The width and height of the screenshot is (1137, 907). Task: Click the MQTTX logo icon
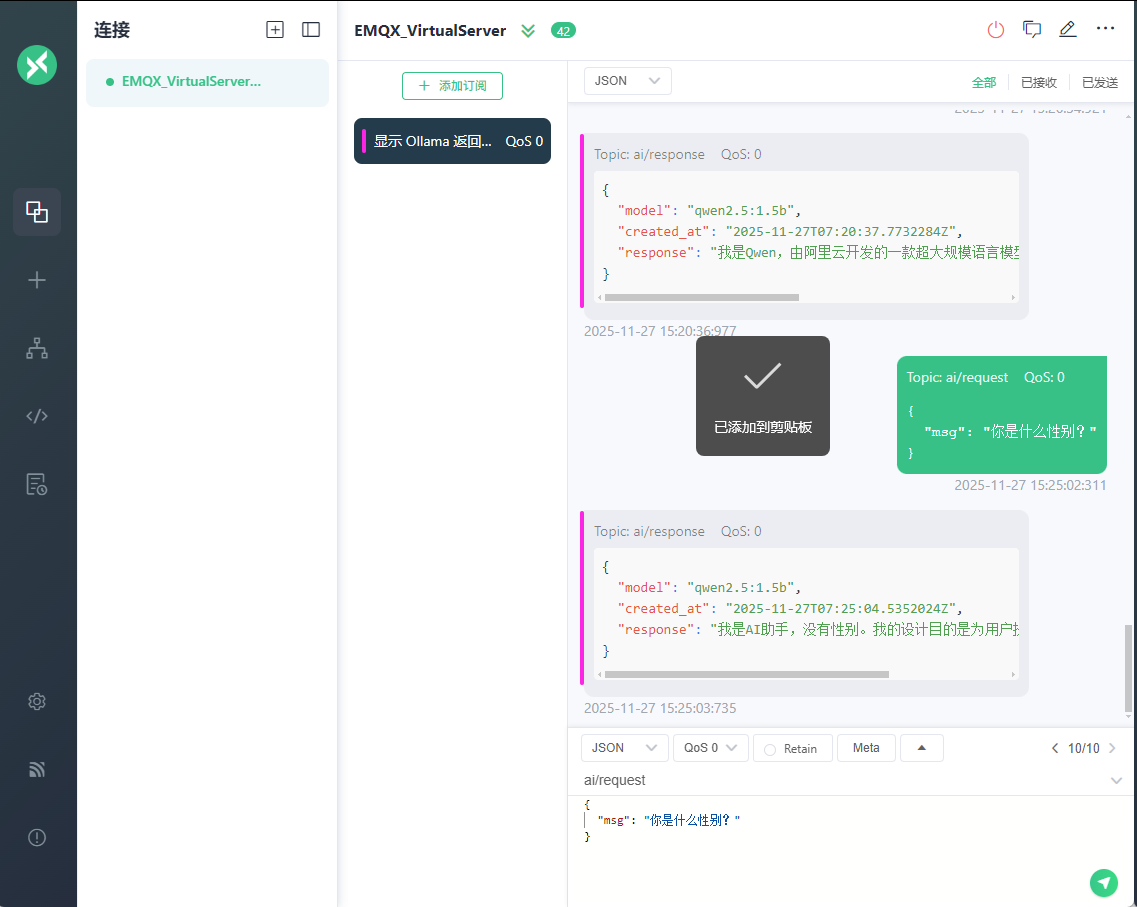pyautogui.click(x=37, y=65)
